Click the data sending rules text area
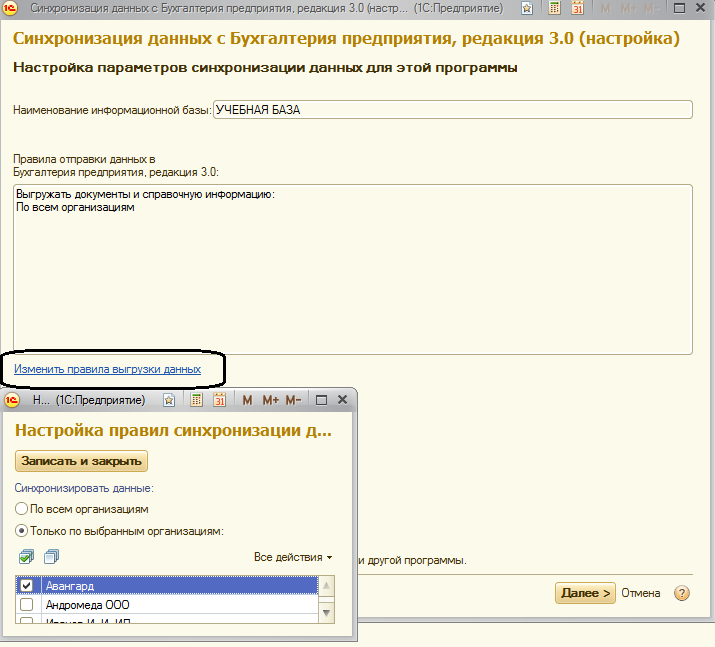Viewport: 715px width, 647px height. pyautogui.click(x=353, y=269)
